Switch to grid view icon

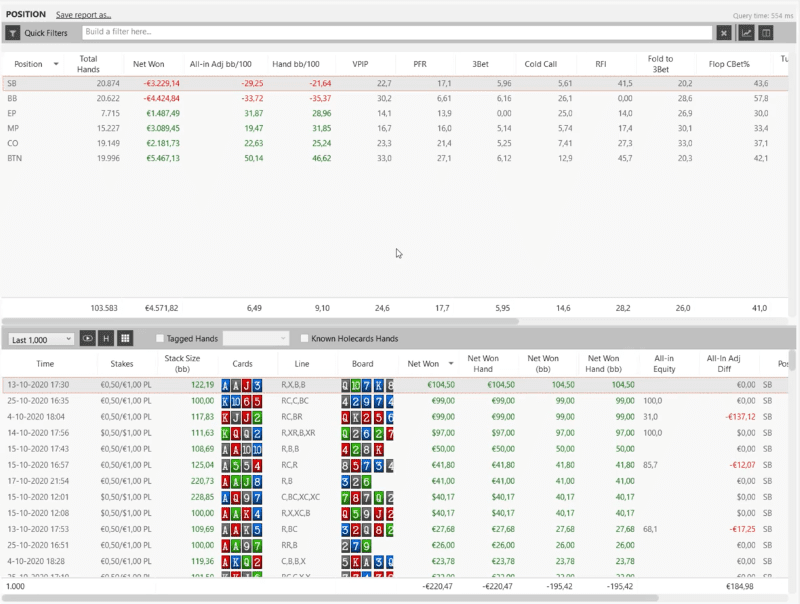(125, 339)
